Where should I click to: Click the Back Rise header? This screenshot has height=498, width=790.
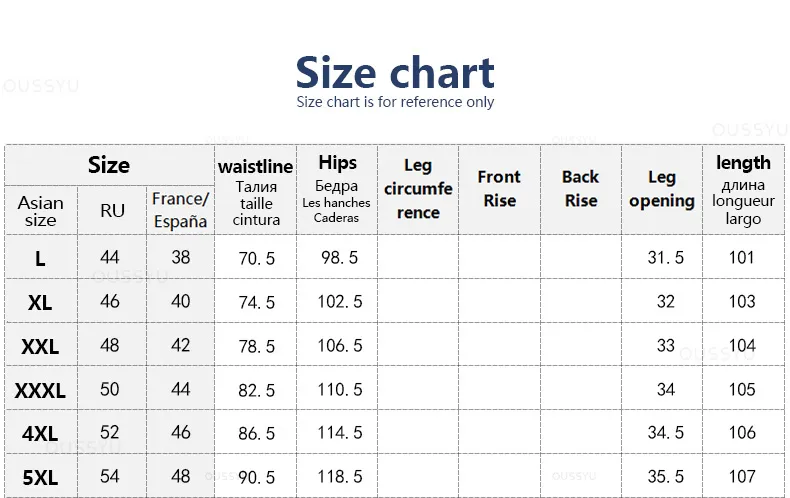click(x=581, y=189)
